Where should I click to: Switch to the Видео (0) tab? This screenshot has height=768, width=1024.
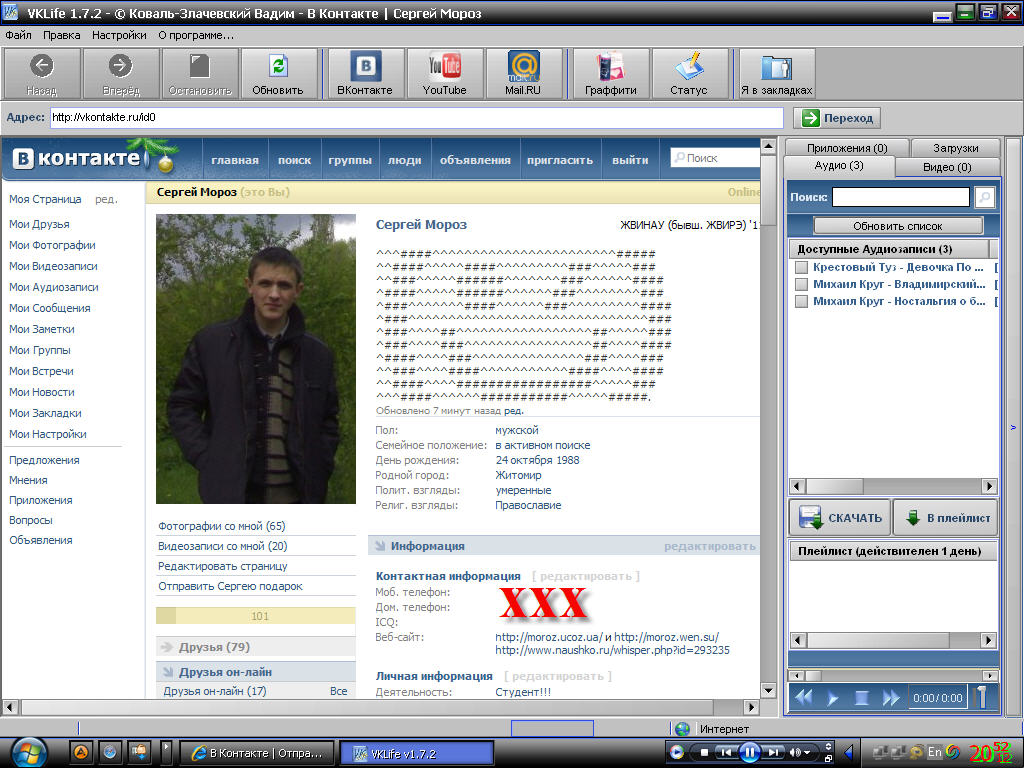click(x=946, y=167)
